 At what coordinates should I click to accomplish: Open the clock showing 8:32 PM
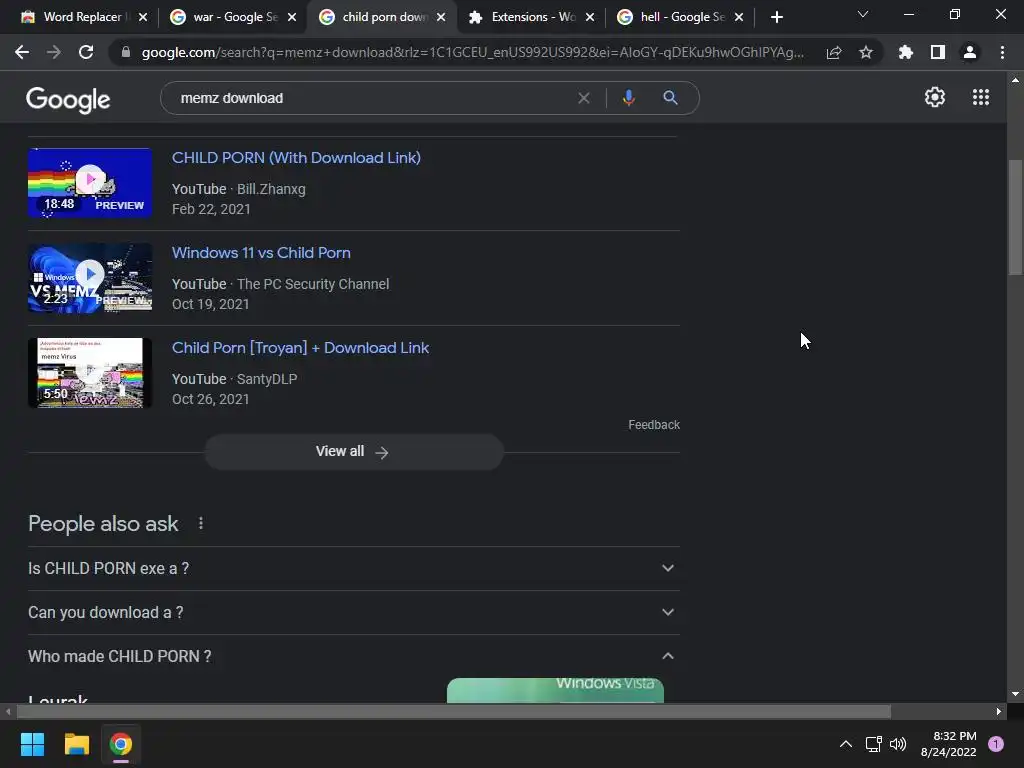pyautogui.click(x=948, y=744)
